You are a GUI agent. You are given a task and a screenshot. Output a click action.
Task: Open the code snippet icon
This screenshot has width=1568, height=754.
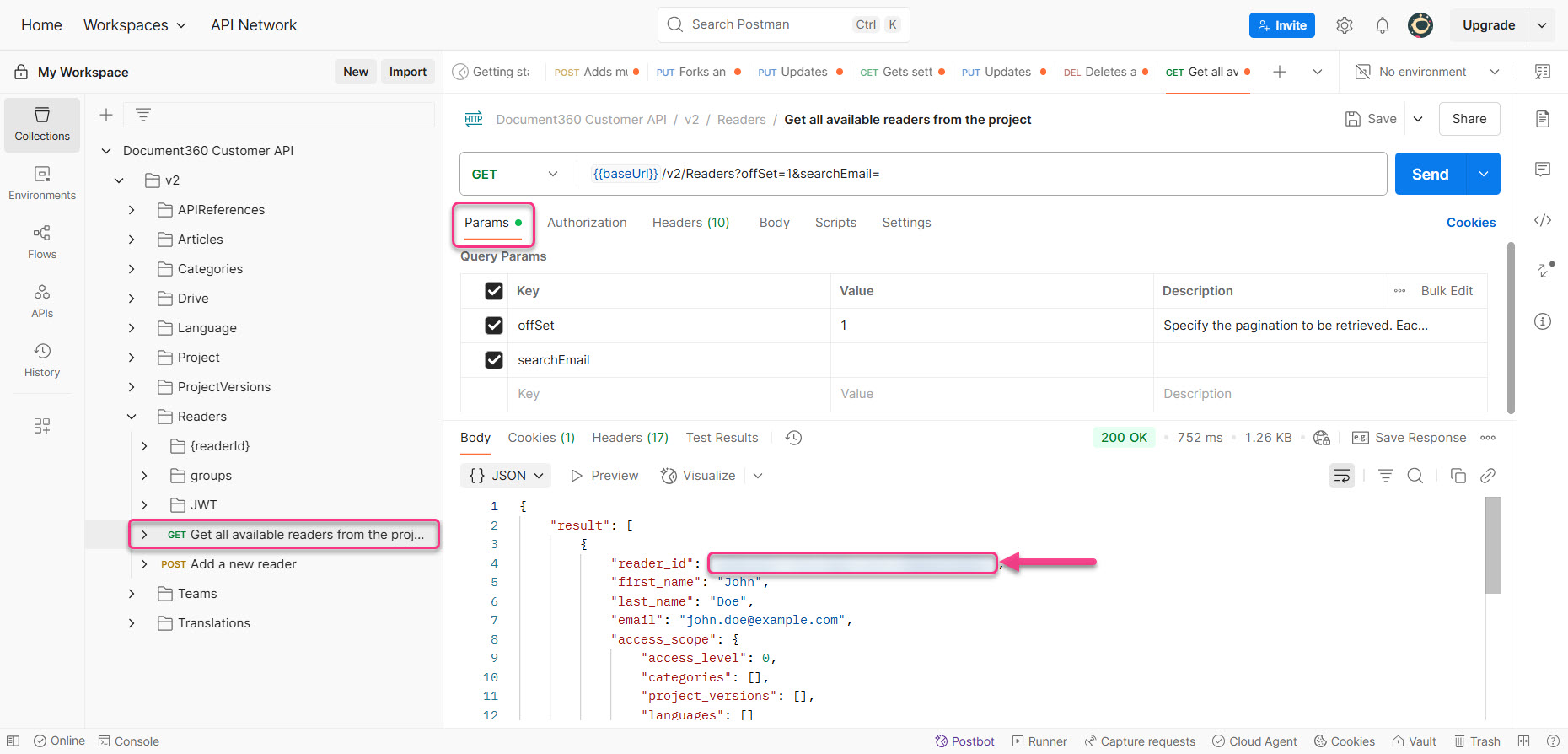tap(1543, 220)
